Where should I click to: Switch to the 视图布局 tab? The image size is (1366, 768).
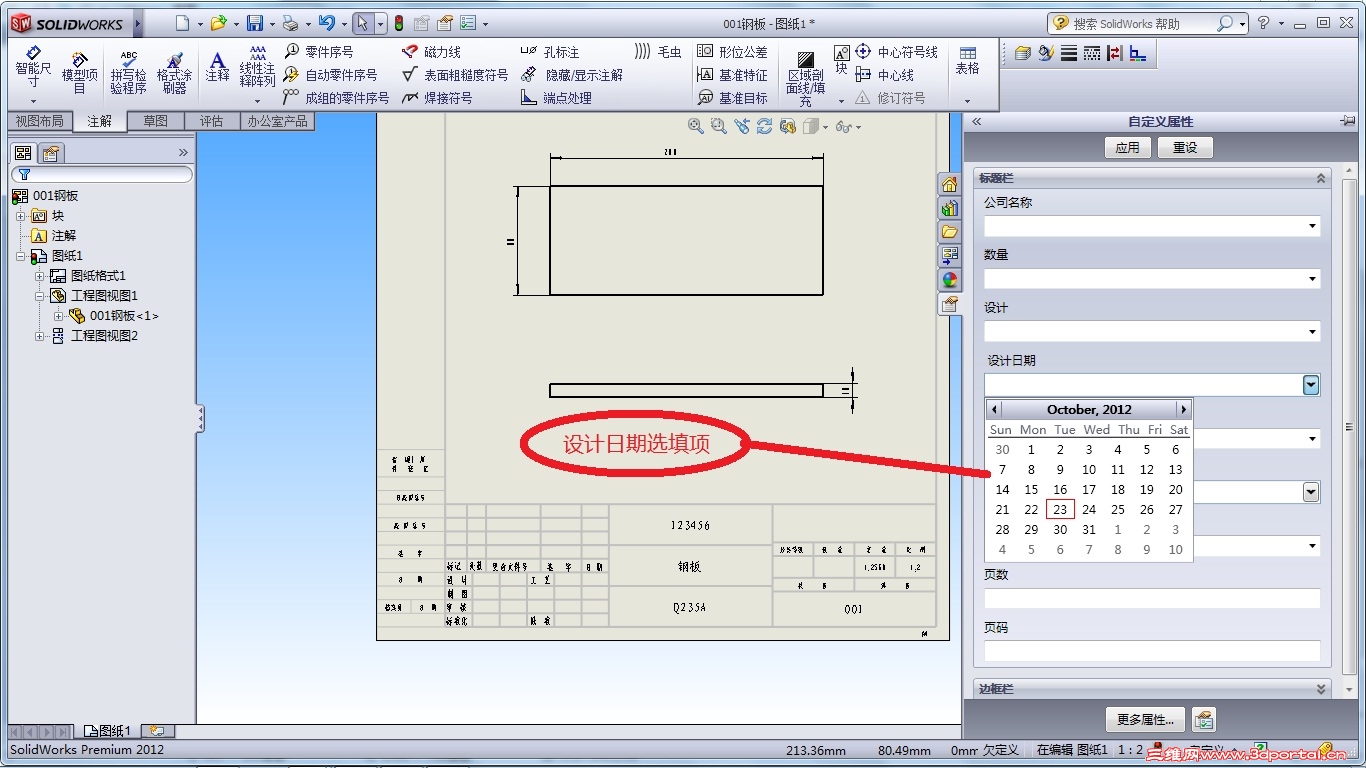click(39, 121)
